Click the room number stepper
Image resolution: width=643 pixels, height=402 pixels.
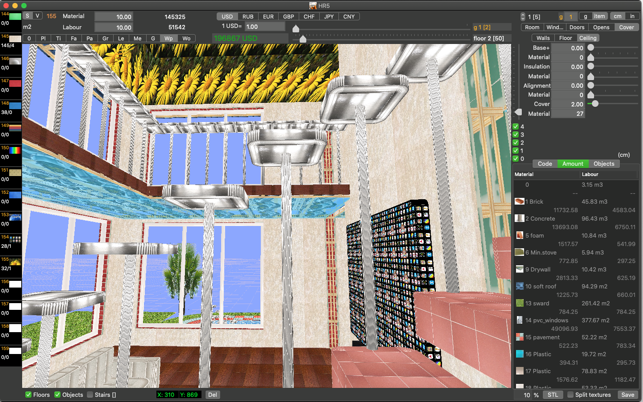point(522,17)
